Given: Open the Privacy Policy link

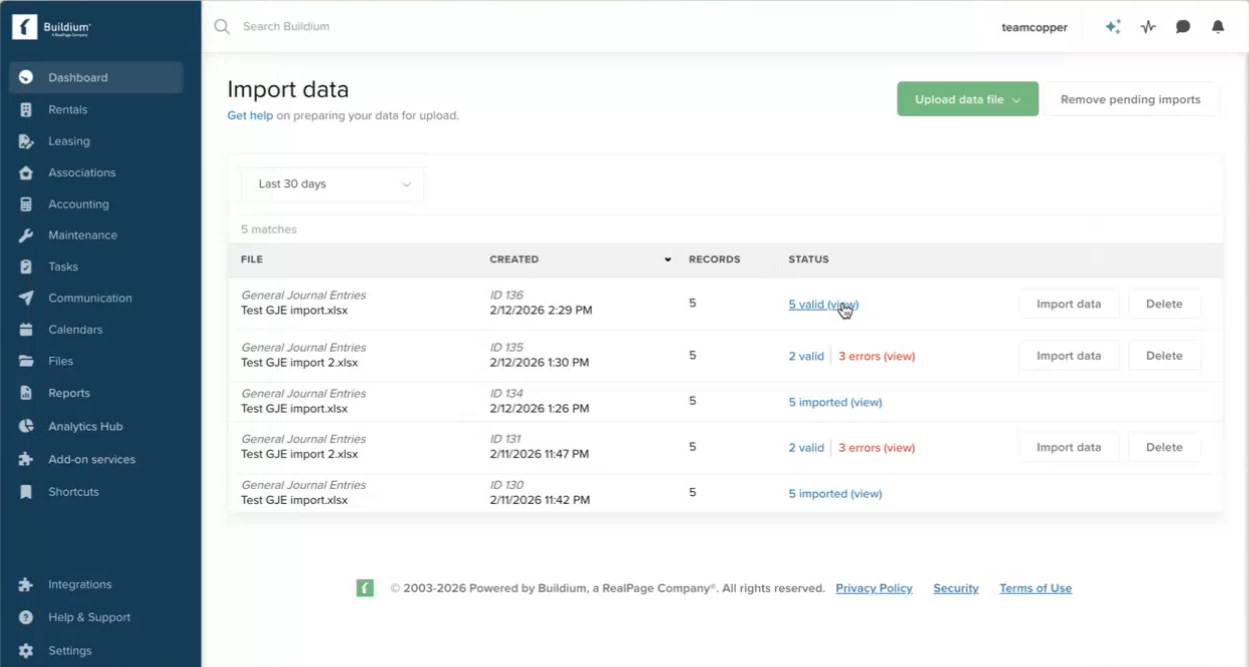Looking at the screenshot, I should pos(874,588).
